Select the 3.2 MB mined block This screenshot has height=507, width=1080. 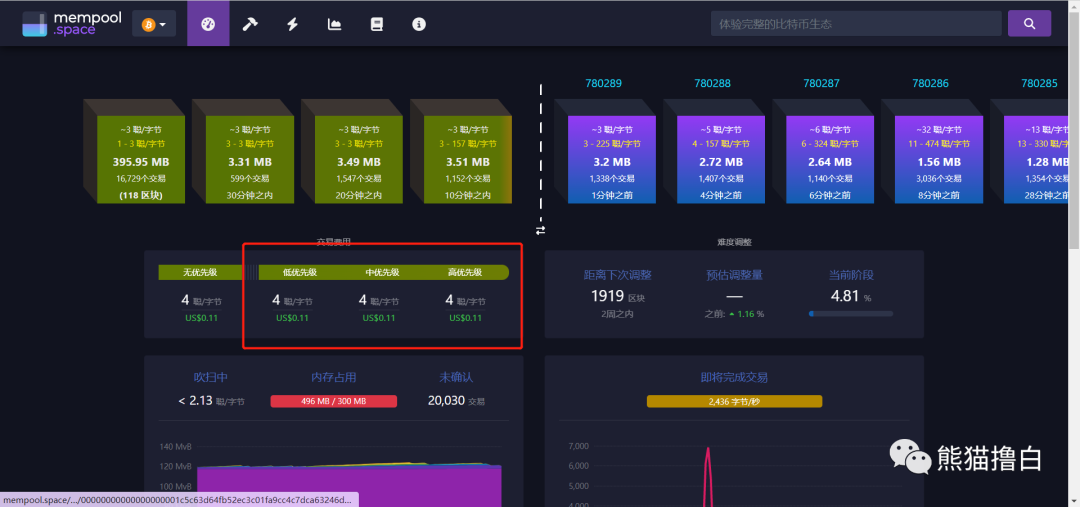(x=612, y=159)
